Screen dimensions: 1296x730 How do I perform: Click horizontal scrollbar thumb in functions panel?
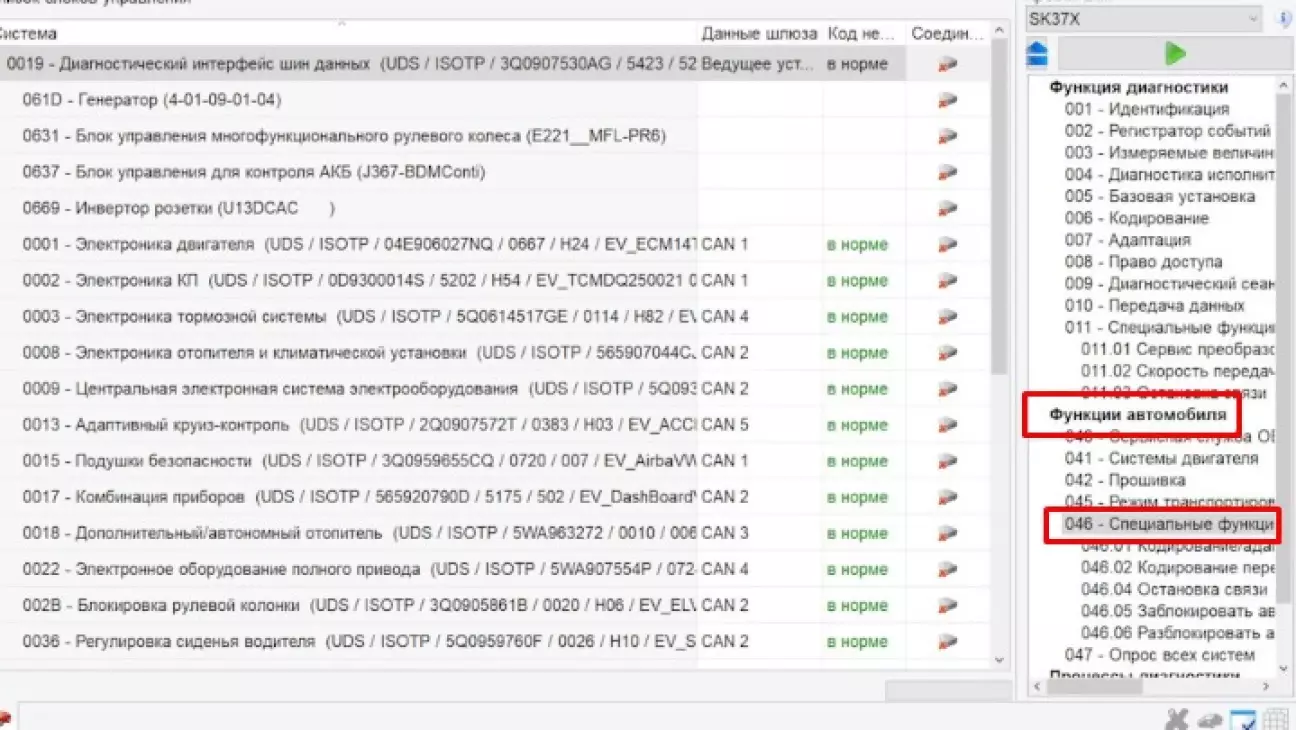(x=1096, y=688)
